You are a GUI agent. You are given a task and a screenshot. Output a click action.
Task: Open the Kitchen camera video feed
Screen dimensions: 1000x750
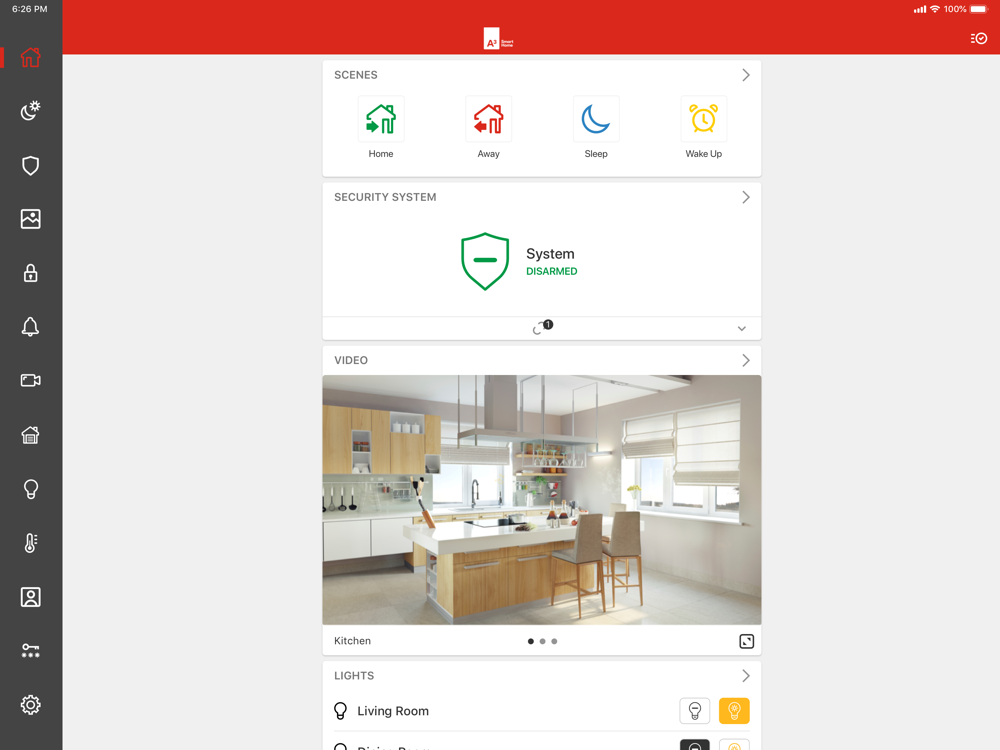point(541,500)
